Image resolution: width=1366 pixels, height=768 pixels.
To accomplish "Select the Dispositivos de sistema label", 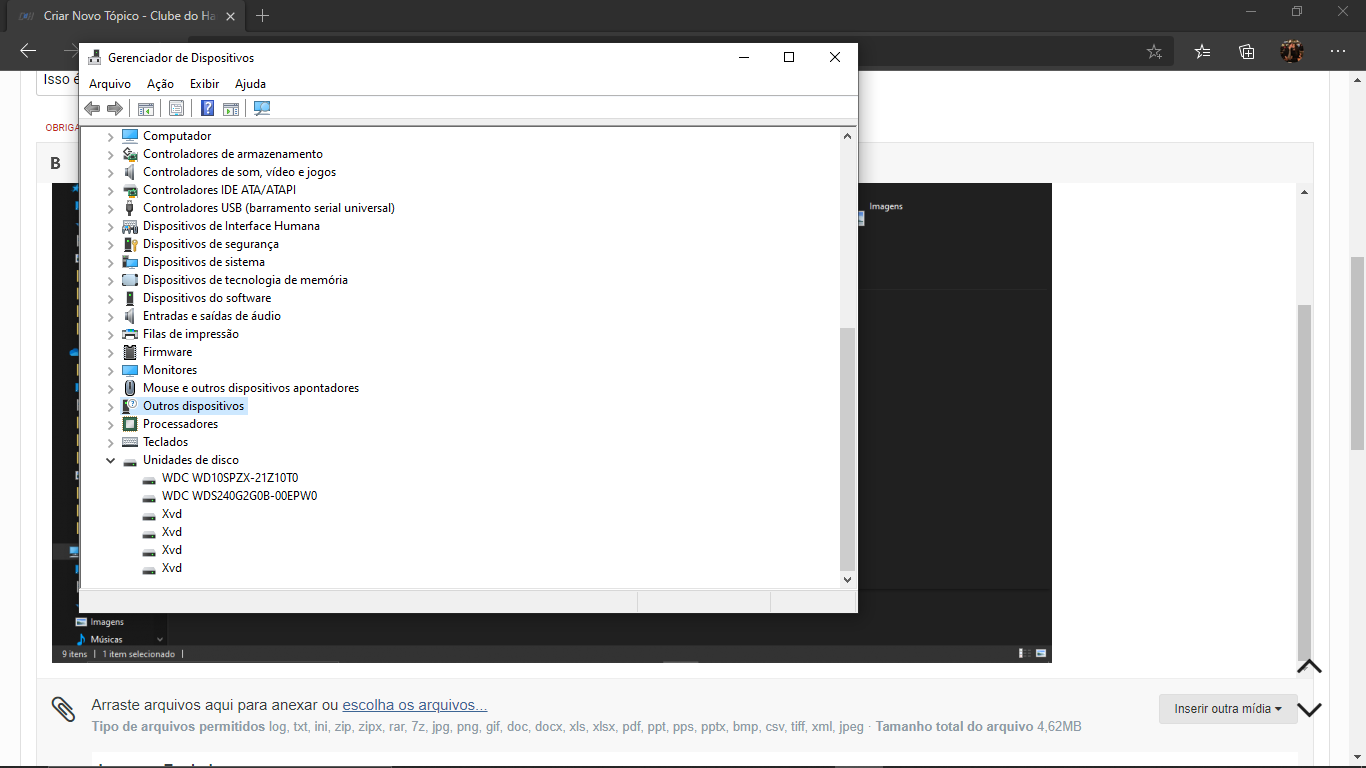I will coord(204,262).
